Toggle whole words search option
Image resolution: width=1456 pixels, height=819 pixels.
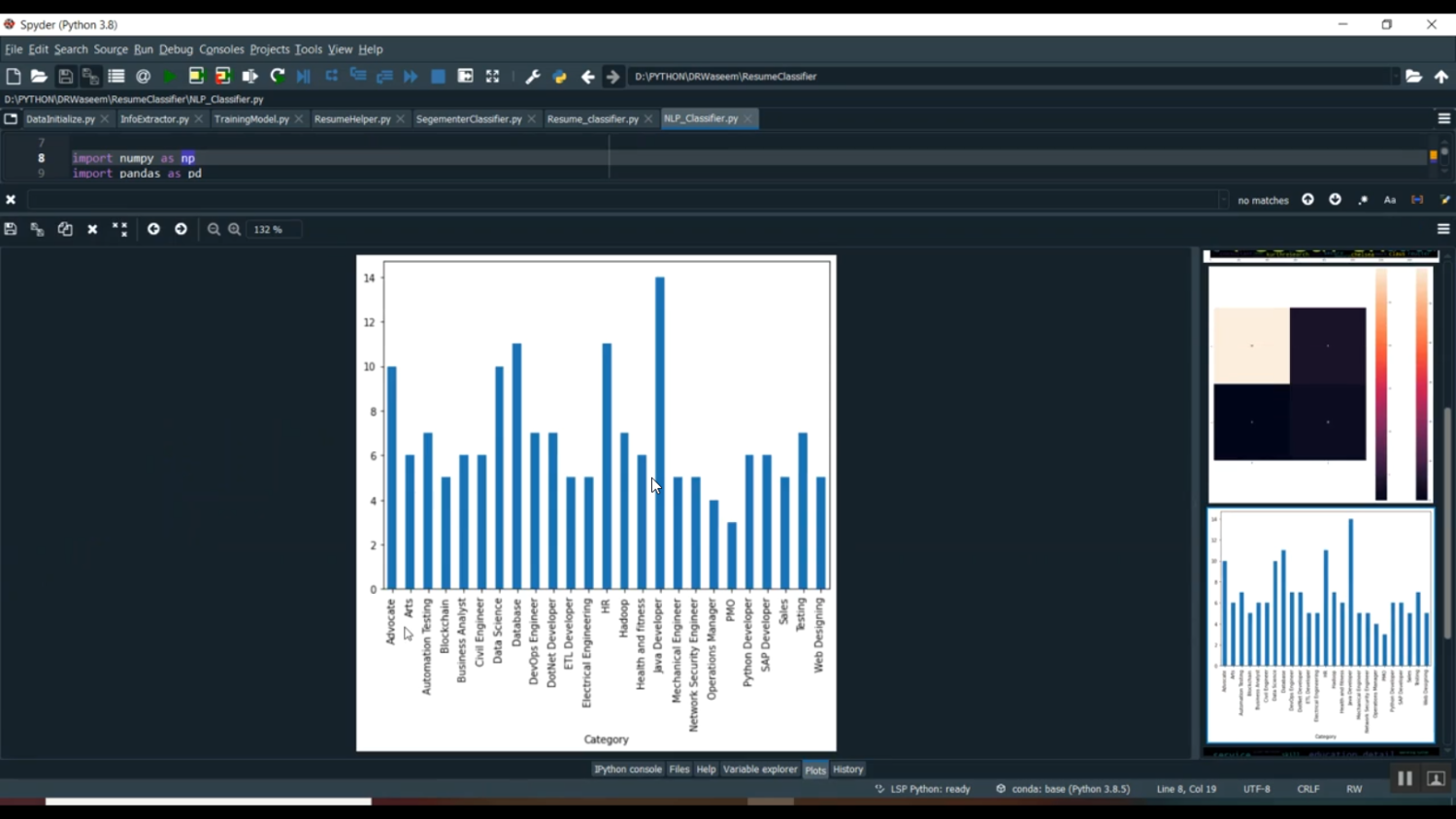pyautogui.click(x=1417, y=200)
